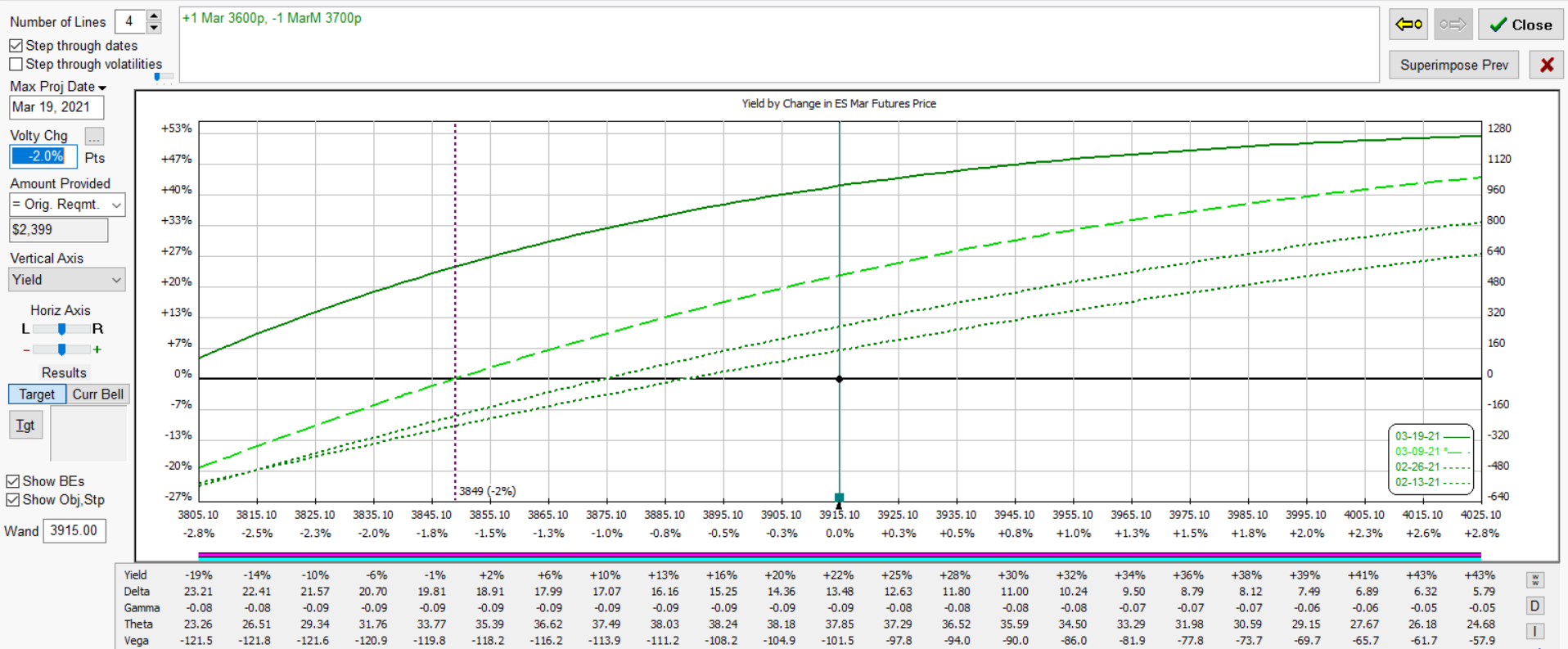Click the I button beside the Theta row

[1535, 631]
